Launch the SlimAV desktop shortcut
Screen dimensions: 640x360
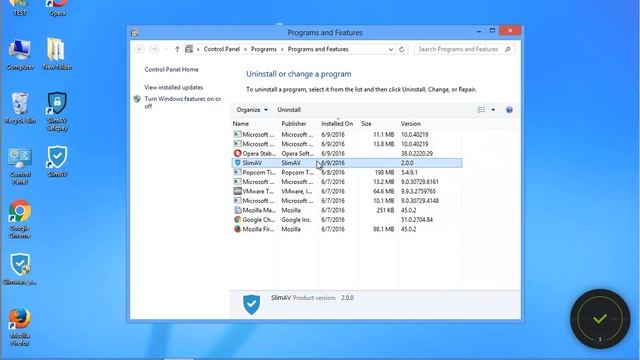pyautogui.click(x=57, y=162)
